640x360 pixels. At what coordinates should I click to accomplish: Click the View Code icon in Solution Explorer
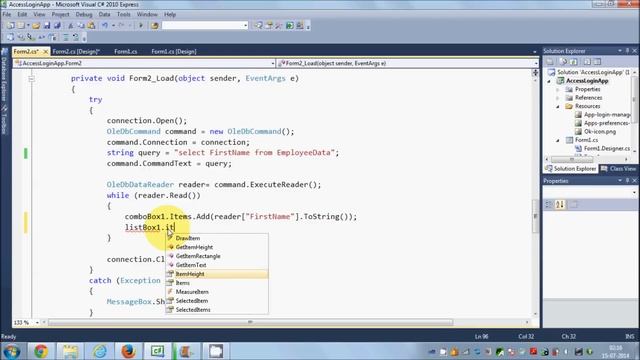[587, 62]
